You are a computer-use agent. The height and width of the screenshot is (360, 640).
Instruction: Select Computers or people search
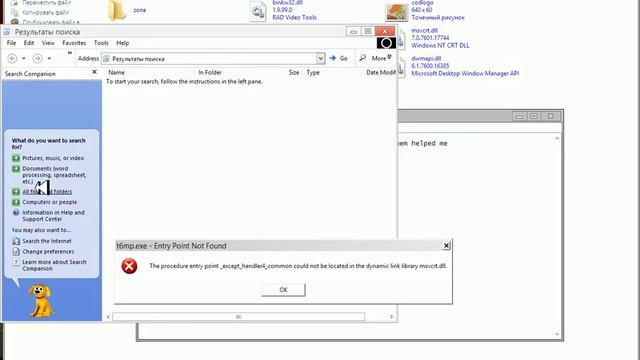click(x=49, y=202)
